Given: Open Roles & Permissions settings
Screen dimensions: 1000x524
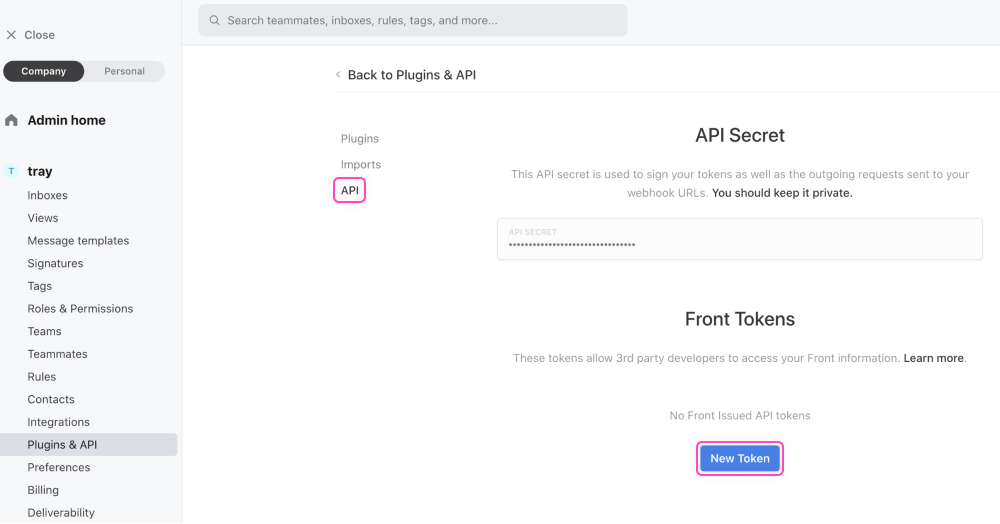Looking at the screenshot, I should (x=80, y=309).
